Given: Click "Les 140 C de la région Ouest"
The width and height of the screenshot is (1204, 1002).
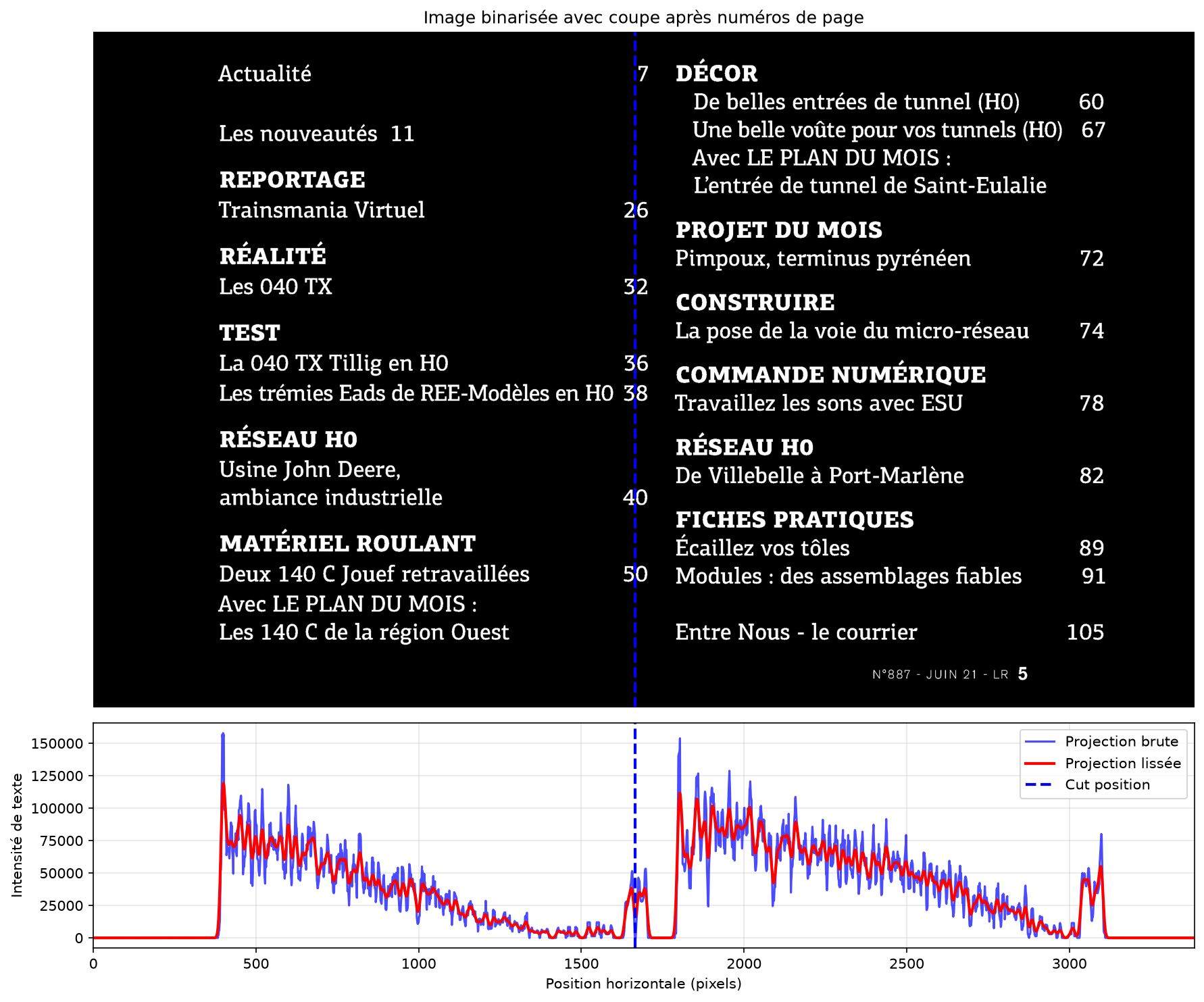Looking at the screenshot, I should click(364, 633).
